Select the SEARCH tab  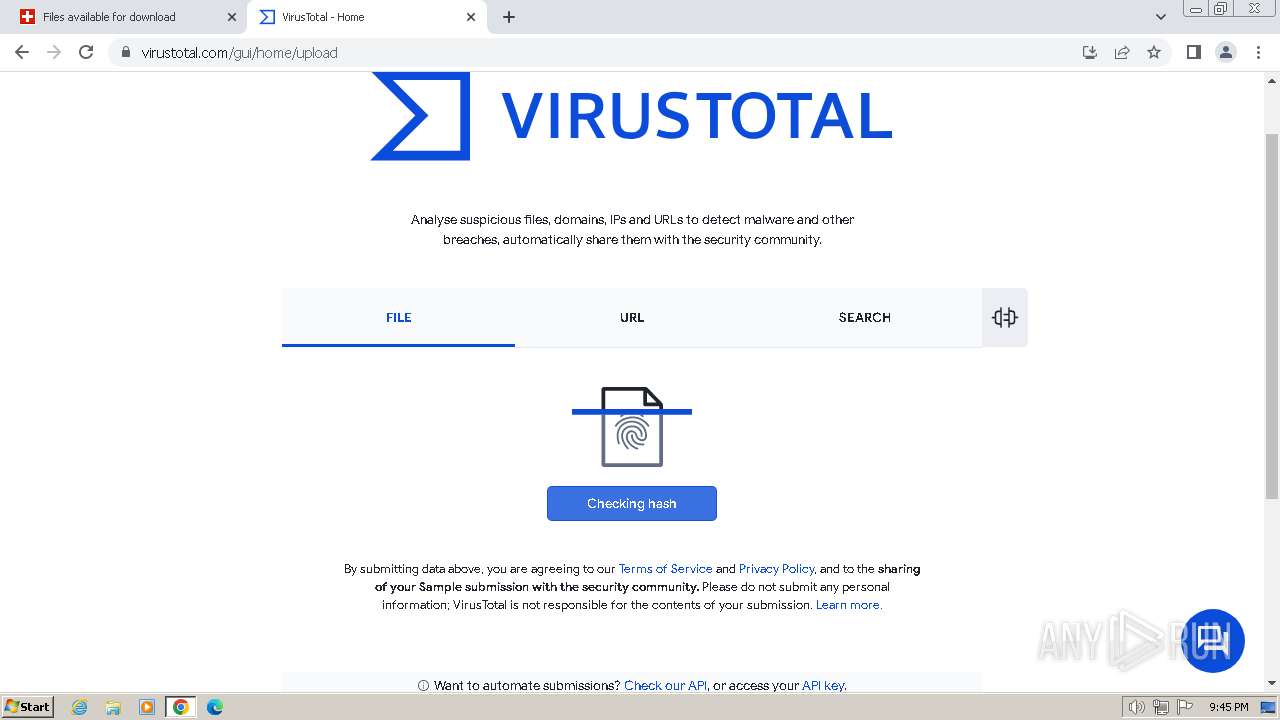864,317
